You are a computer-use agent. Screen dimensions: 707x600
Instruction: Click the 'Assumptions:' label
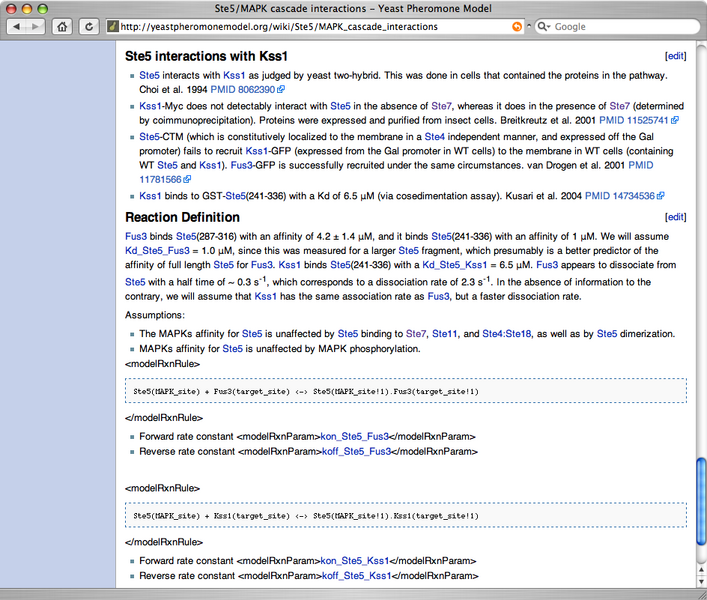click(x=155, y=315)
